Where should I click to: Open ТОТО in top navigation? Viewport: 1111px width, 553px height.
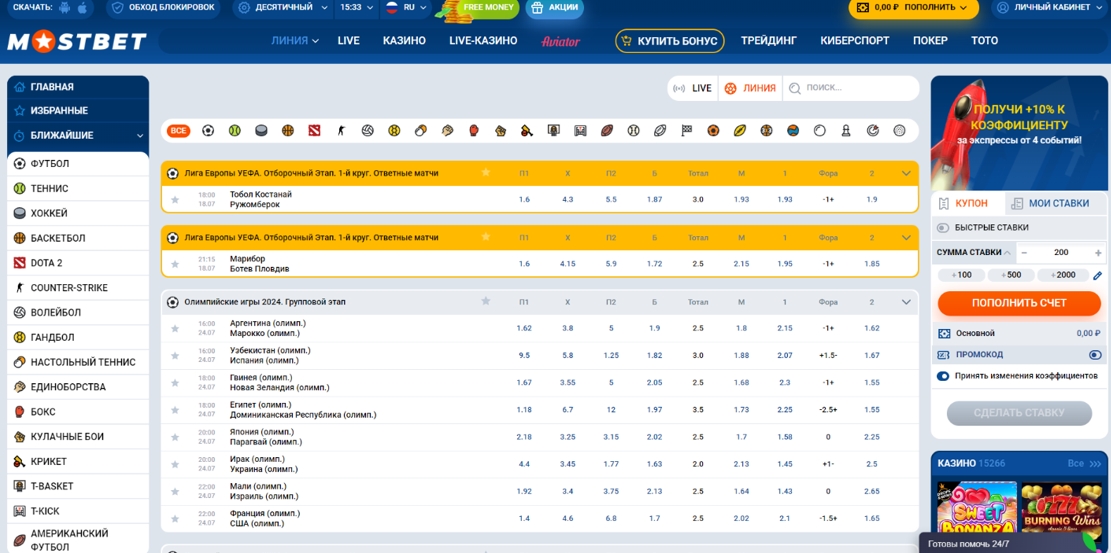[984, 41]
